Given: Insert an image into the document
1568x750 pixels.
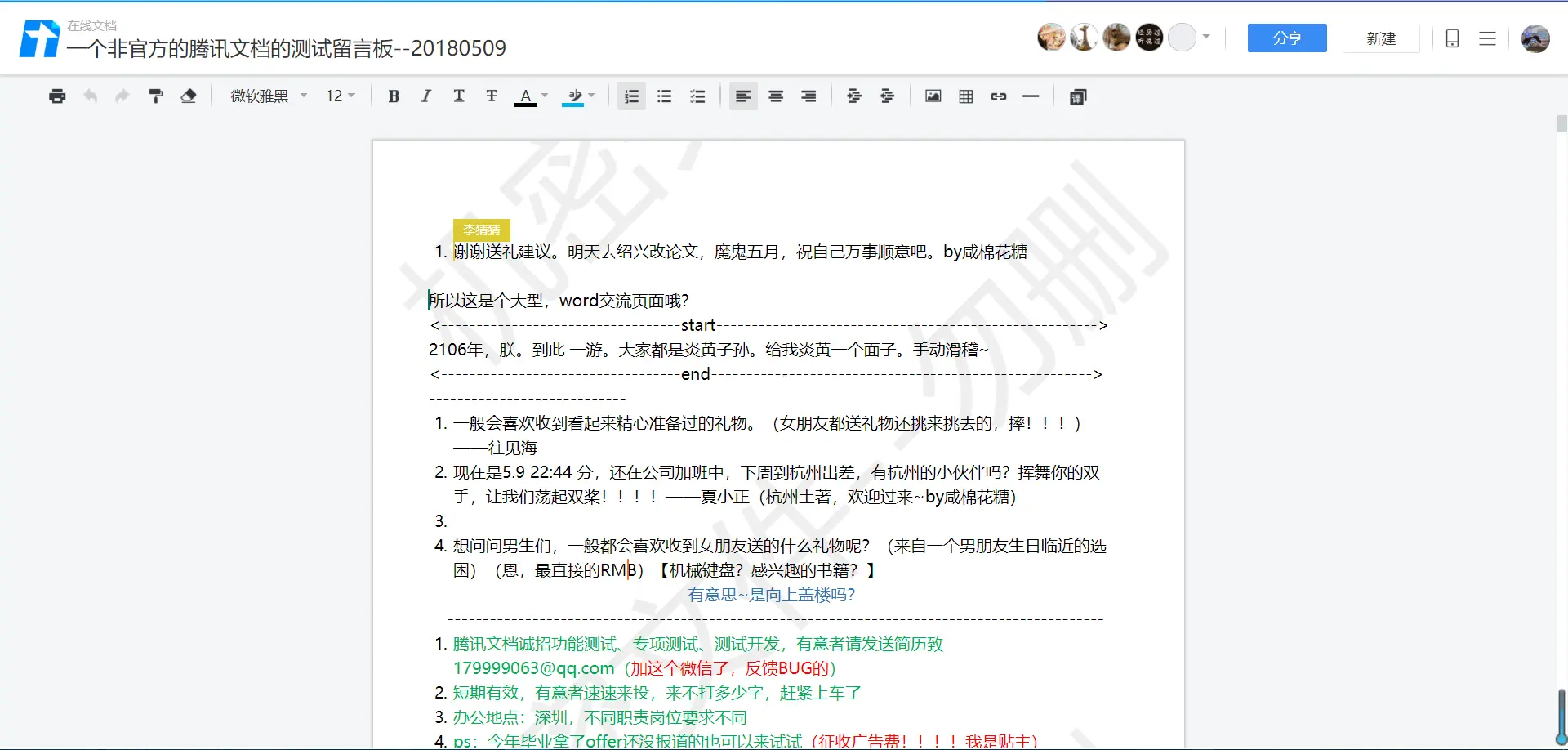Looking at the screenshot, I should pyautogui.click(x=933, y=96).
